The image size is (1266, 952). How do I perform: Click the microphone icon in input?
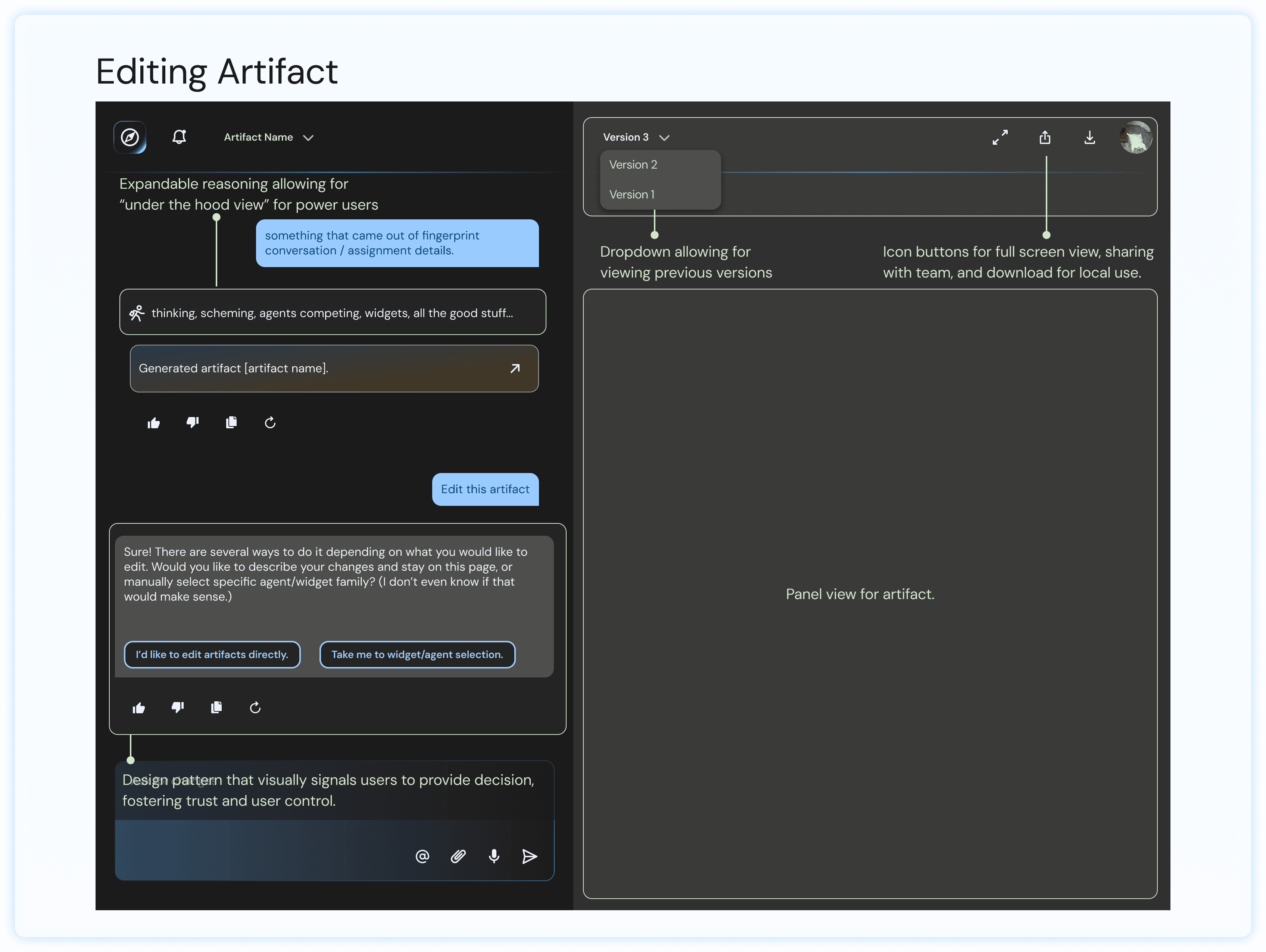(494, 856)
